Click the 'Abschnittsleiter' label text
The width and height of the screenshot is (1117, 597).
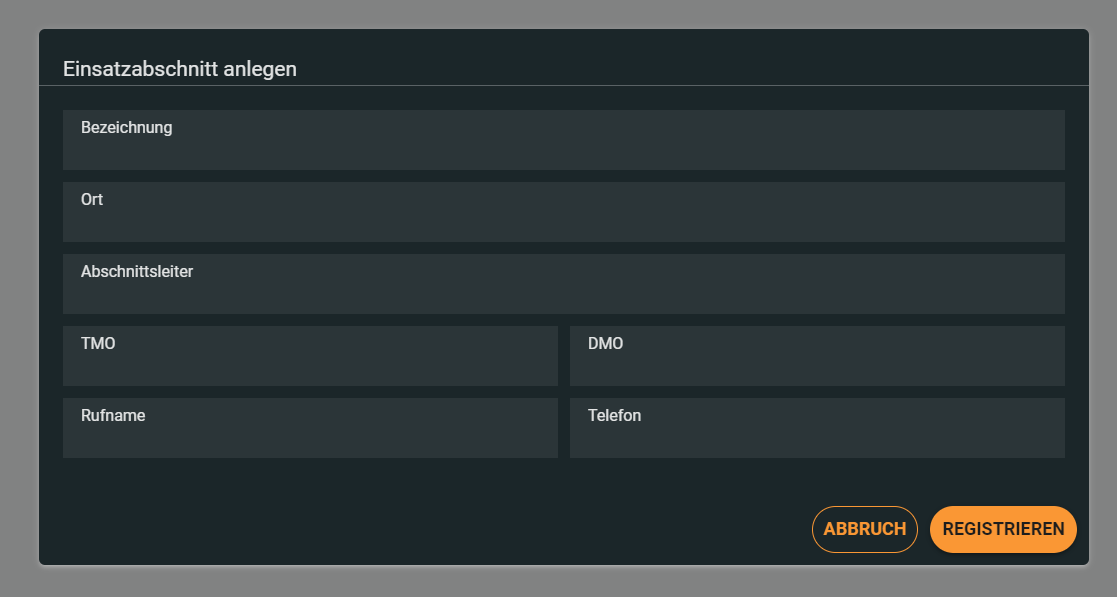tap(137, 272)
